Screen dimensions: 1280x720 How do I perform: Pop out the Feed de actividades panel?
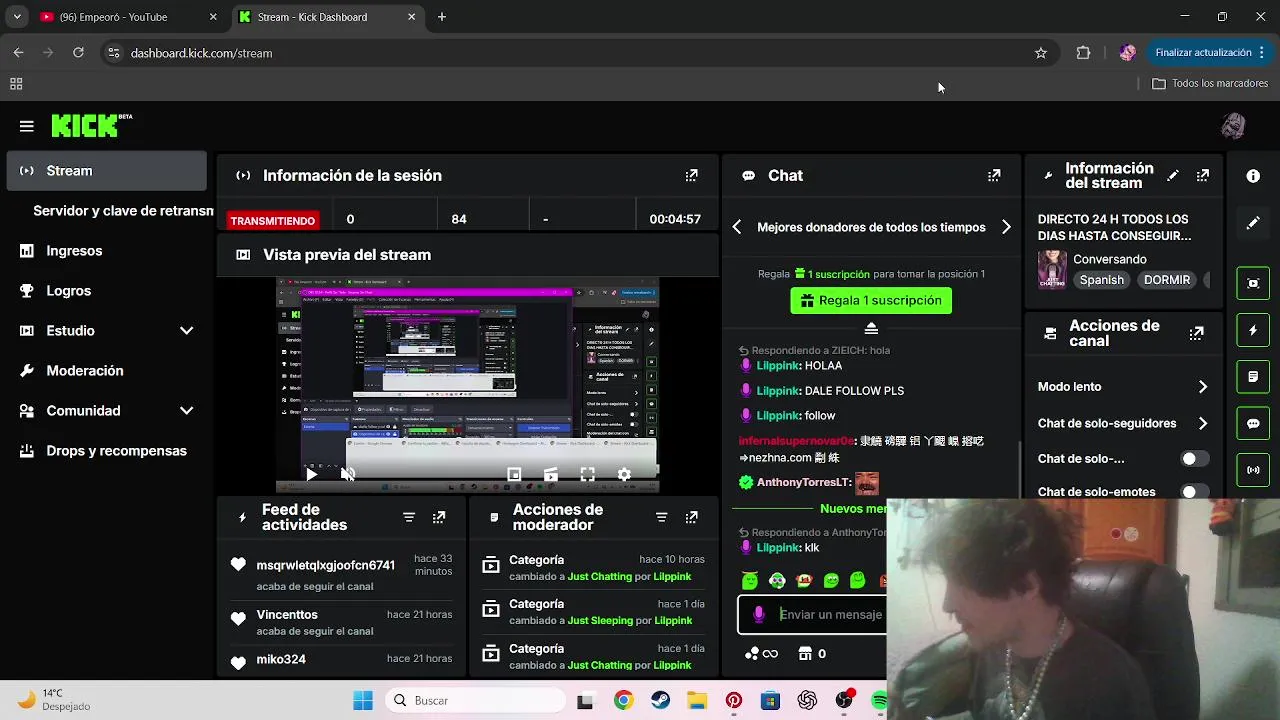click(x=439, y=518)
